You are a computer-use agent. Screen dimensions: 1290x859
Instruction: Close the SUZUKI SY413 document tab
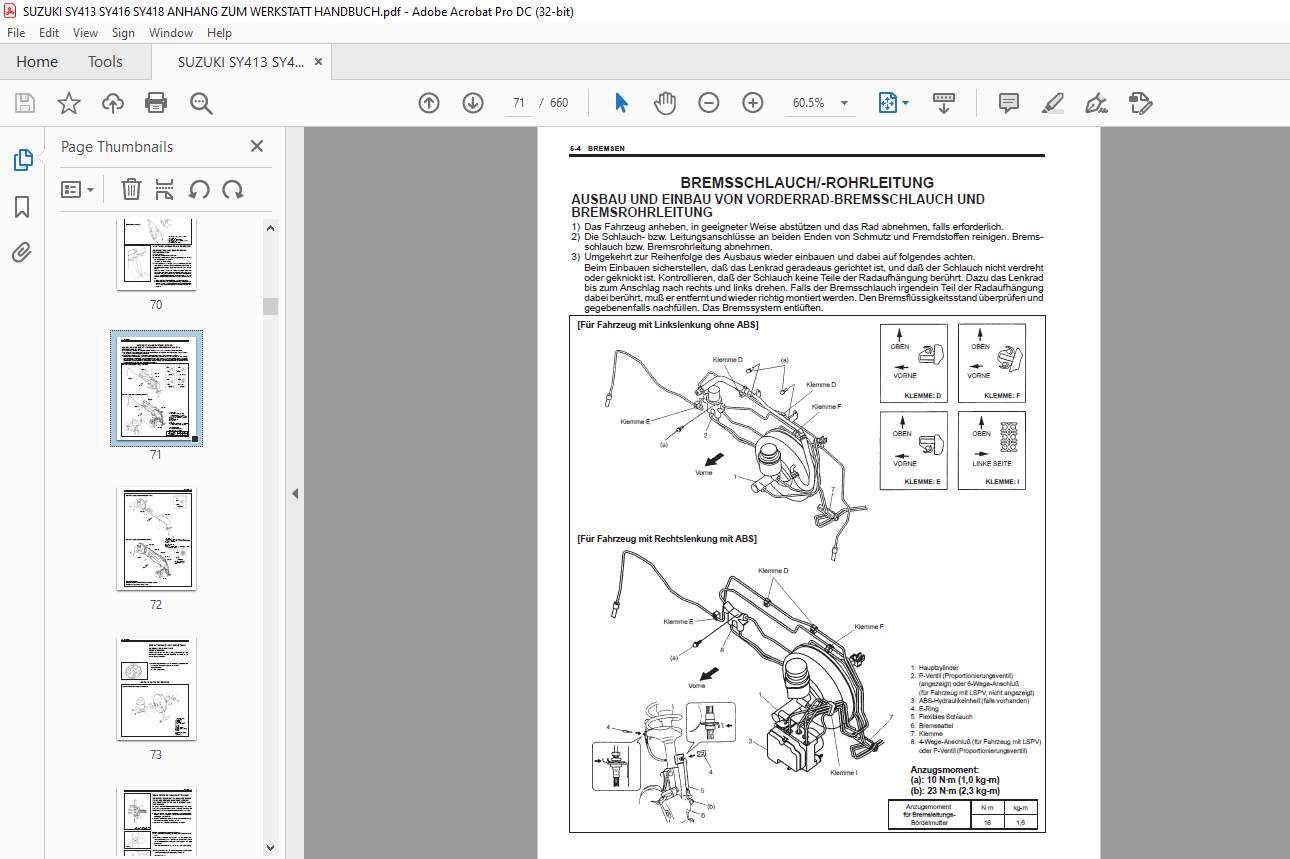[318, 62]
